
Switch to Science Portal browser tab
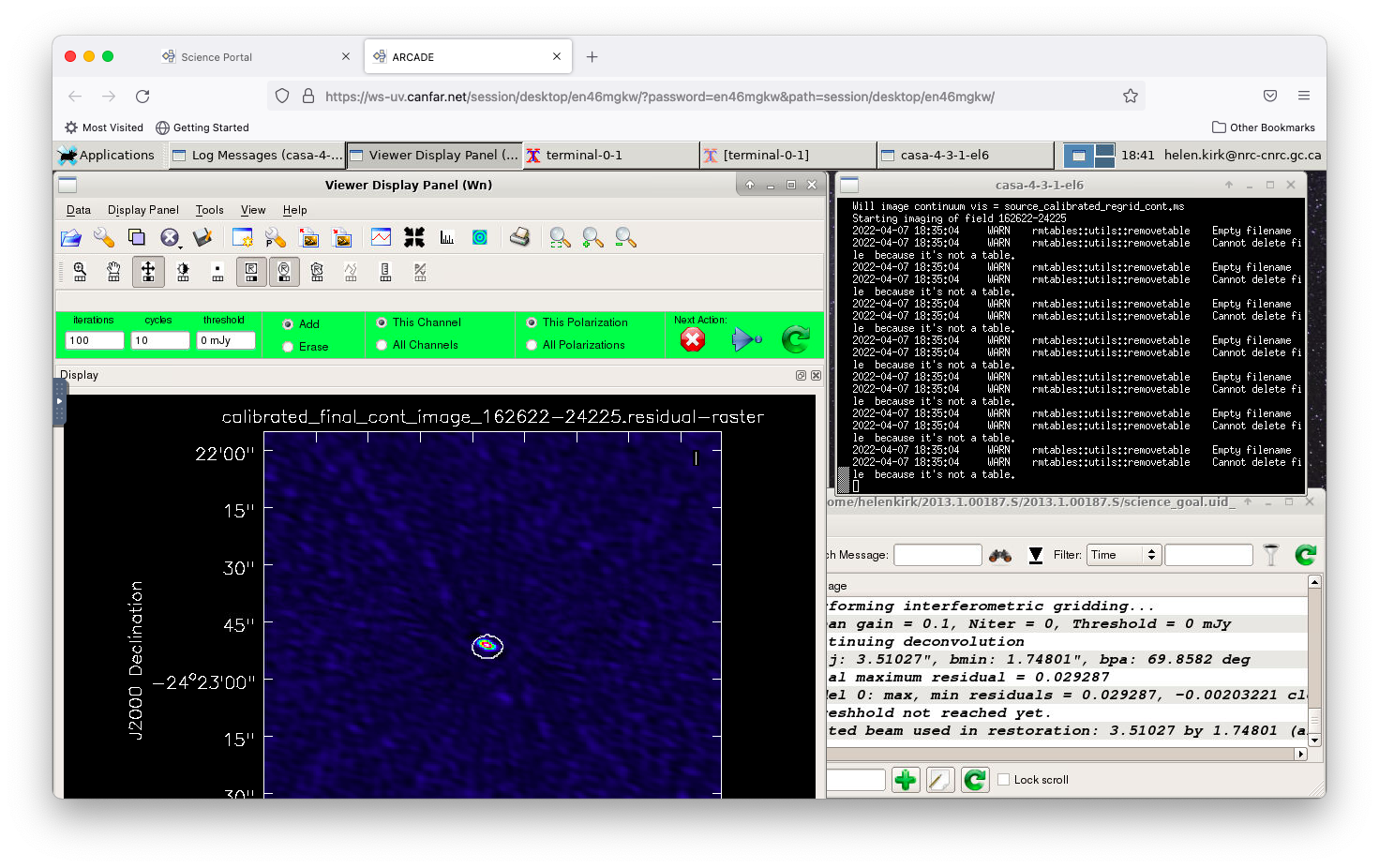click(253, 57)
